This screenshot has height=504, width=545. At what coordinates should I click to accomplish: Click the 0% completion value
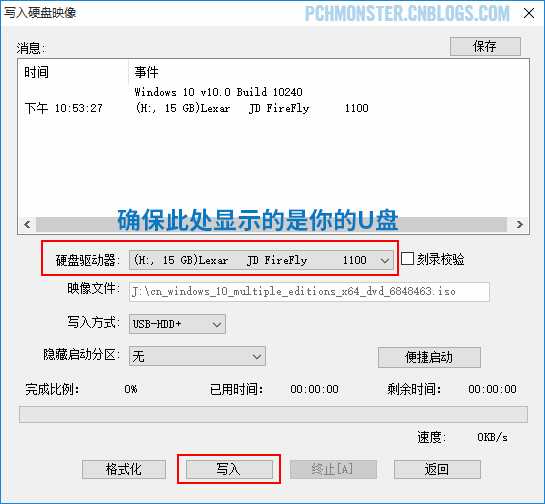click(x=131, y=389)
